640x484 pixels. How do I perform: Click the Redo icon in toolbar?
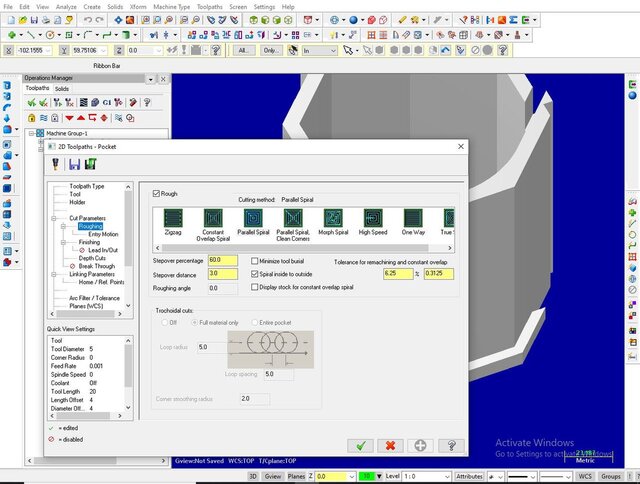(100, 20)
